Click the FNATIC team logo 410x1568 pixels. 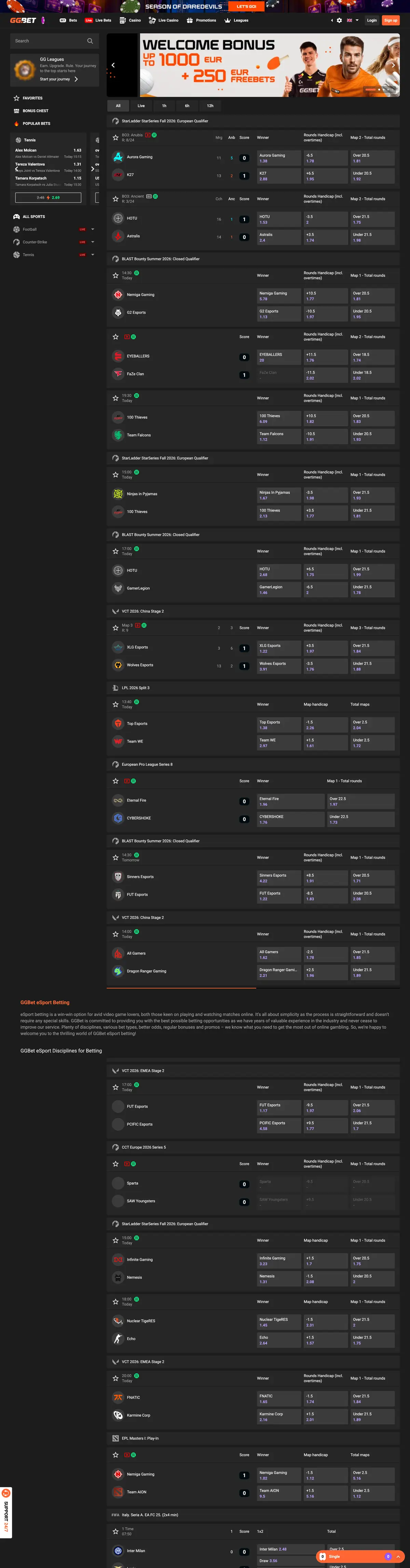pos(118,1397)
